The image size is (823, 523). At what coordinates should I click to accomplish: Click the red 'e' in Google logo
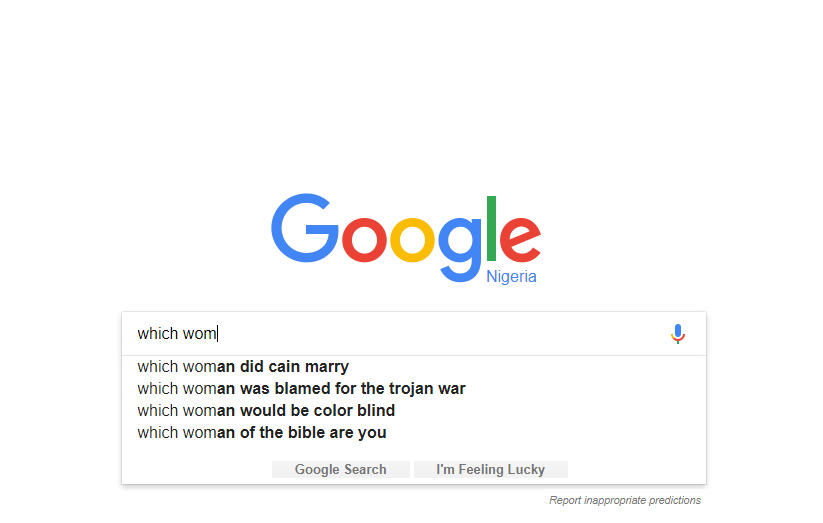click(x=520, y=239)
